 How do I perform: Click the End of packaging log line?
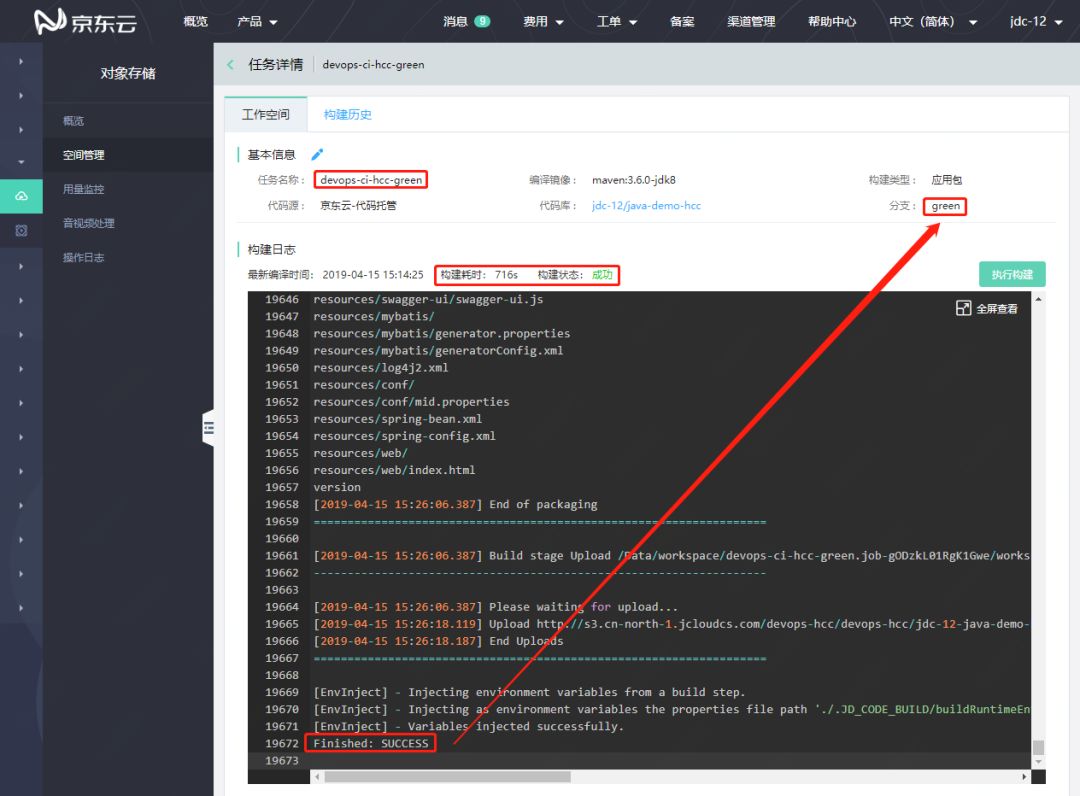coord(455,504)
